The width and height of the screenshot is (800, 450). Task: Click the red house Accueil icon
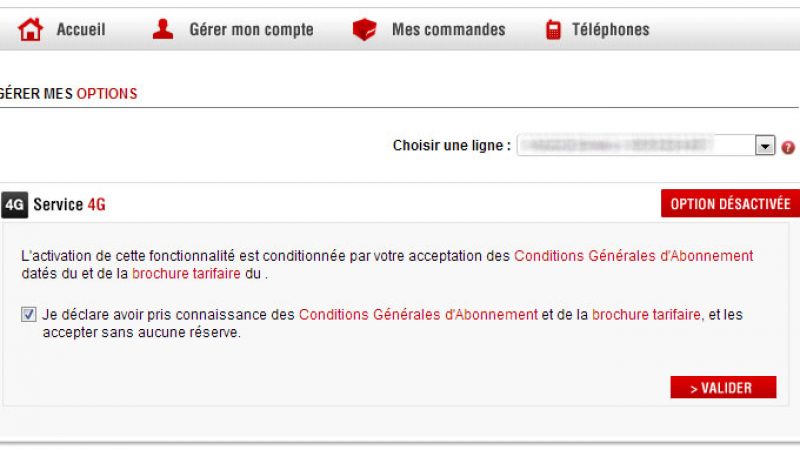click(x=31, y=29)
